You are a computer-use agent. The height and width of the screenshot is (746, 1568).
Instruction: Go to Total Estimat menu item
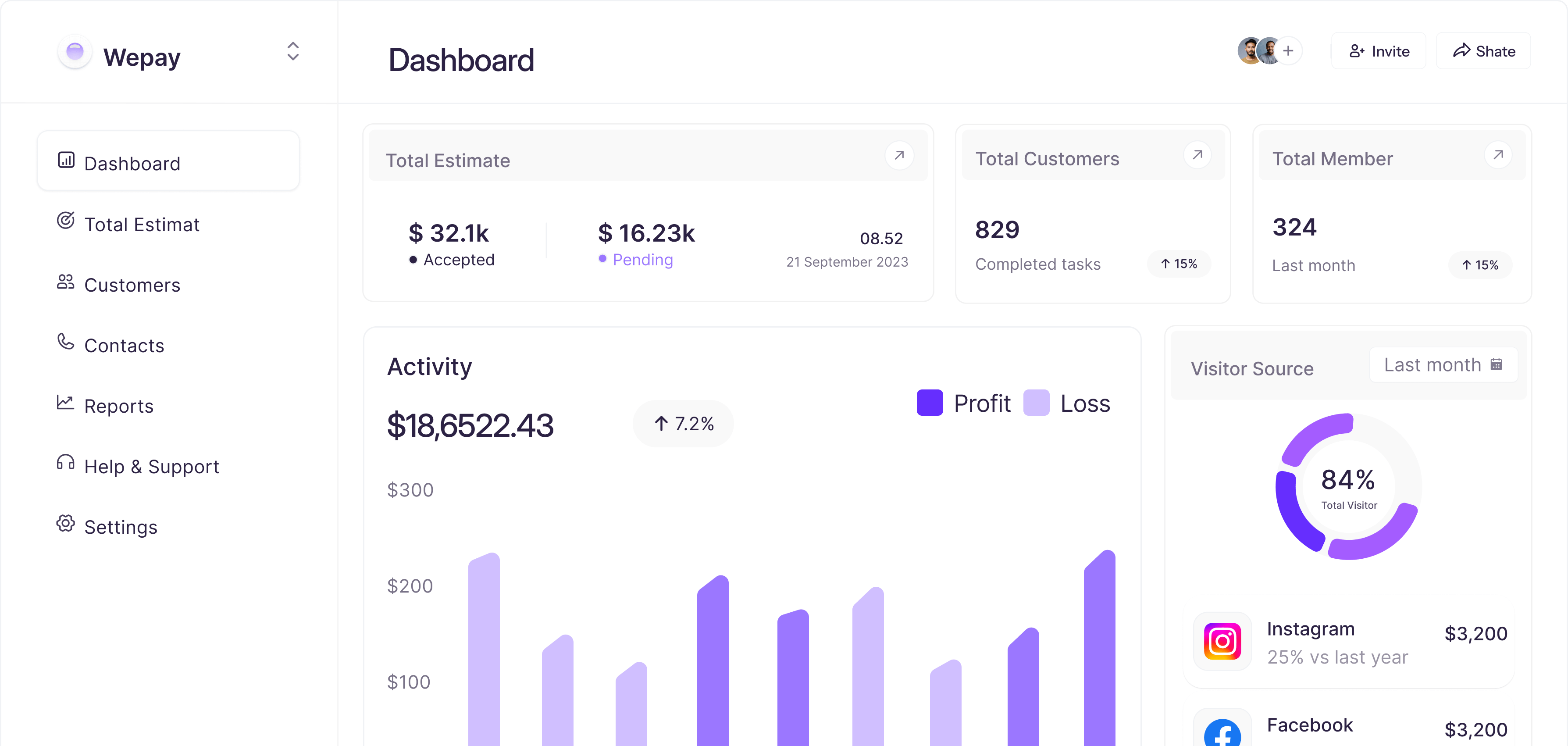point(141,224)
